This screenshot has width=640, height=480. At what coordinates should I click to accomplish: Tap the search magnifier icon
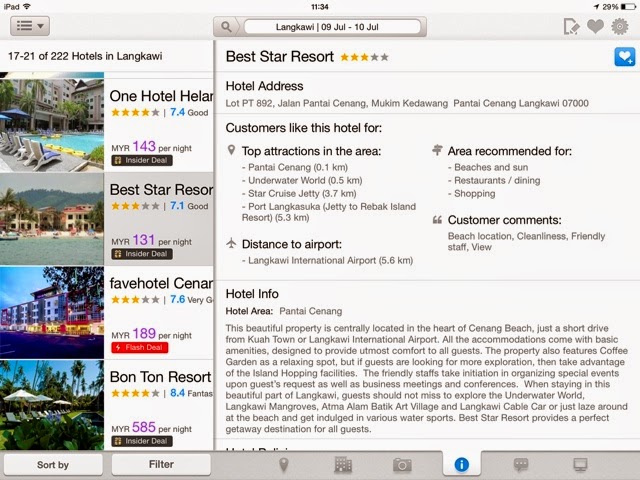point(226,27)
